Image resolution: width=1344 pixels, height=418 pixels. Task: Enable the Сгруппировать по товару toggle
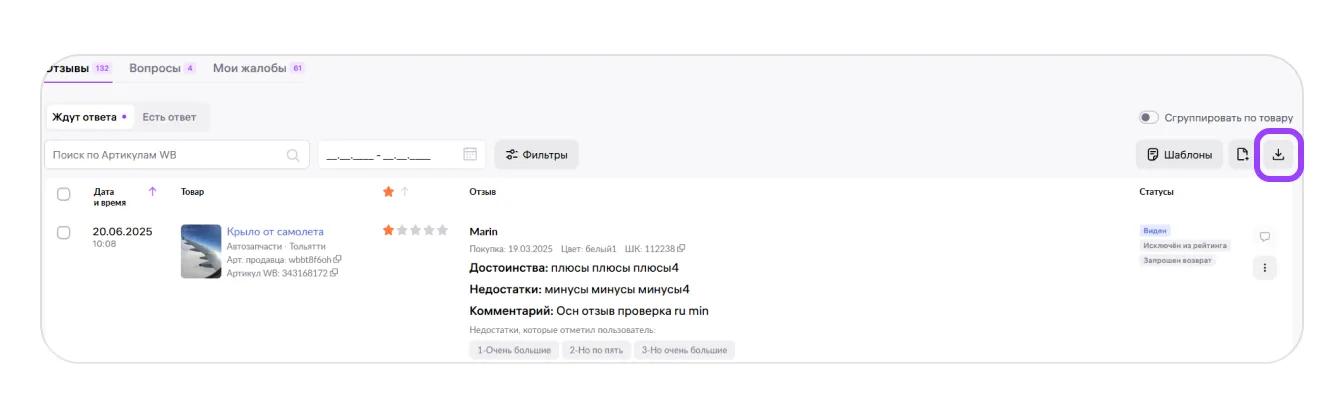[1149, 117]
